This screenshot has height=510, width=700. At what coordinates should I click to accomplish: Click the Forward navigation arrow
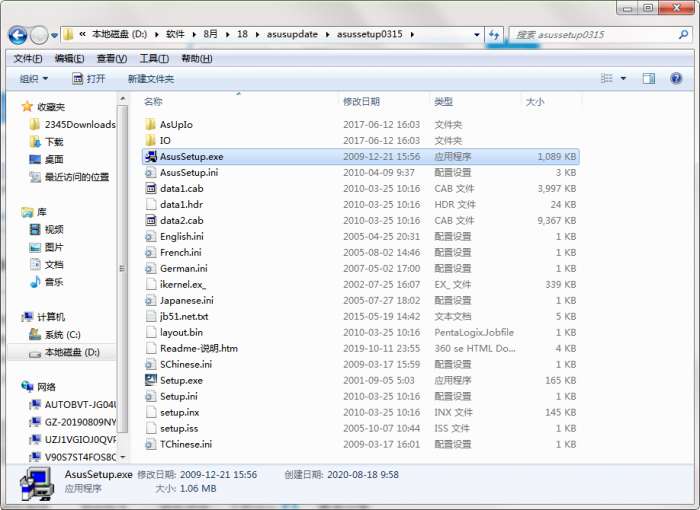coord(39,35)
